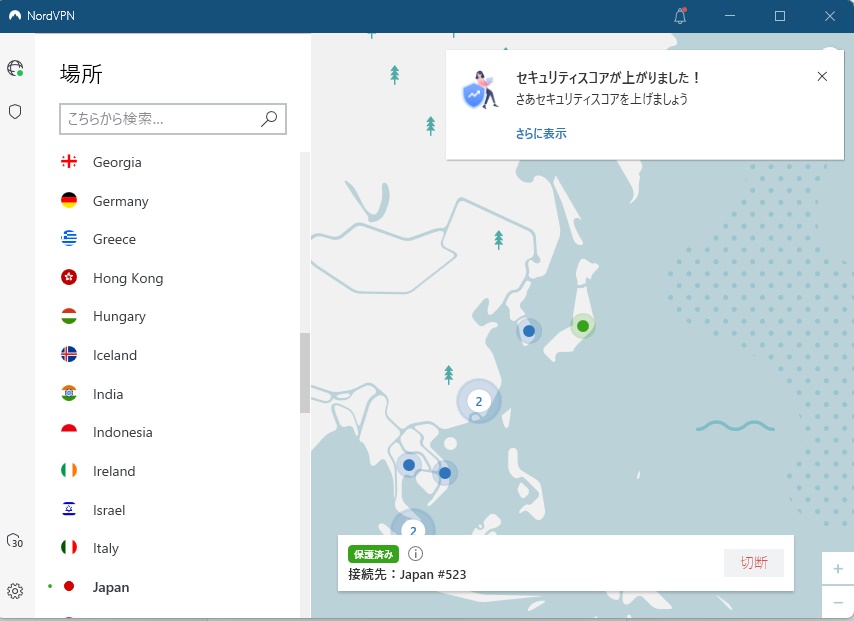This screenshot has height=621, width=854.
Task: Select Greece in the country list
Action: (x=114, y=239)
